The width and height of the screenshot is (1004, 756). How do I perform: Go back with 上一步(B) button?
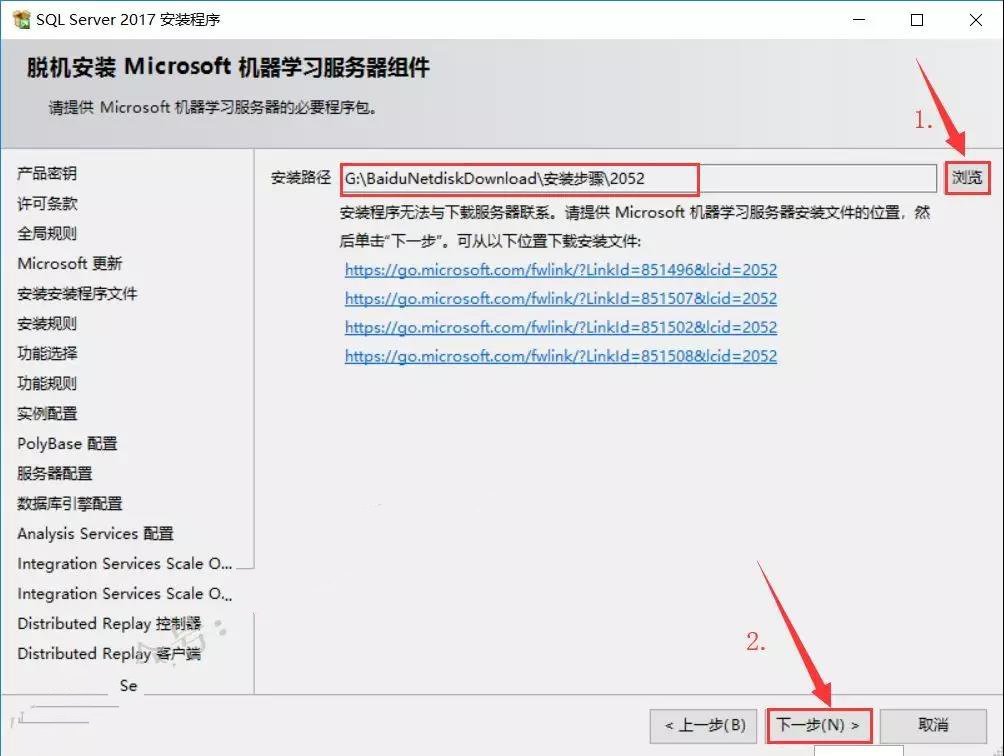click(703, 725)
